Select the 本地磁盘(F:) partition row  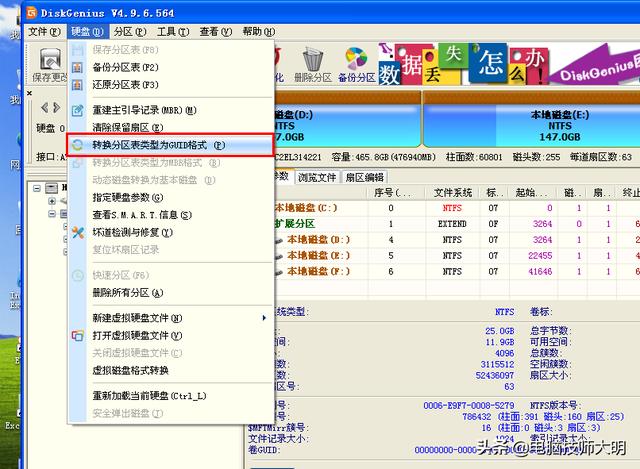457,272
